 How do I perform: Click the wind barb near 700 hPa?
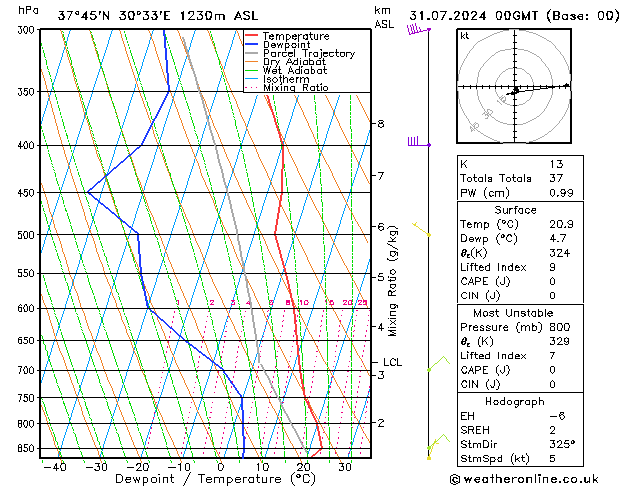coord(436,365)
